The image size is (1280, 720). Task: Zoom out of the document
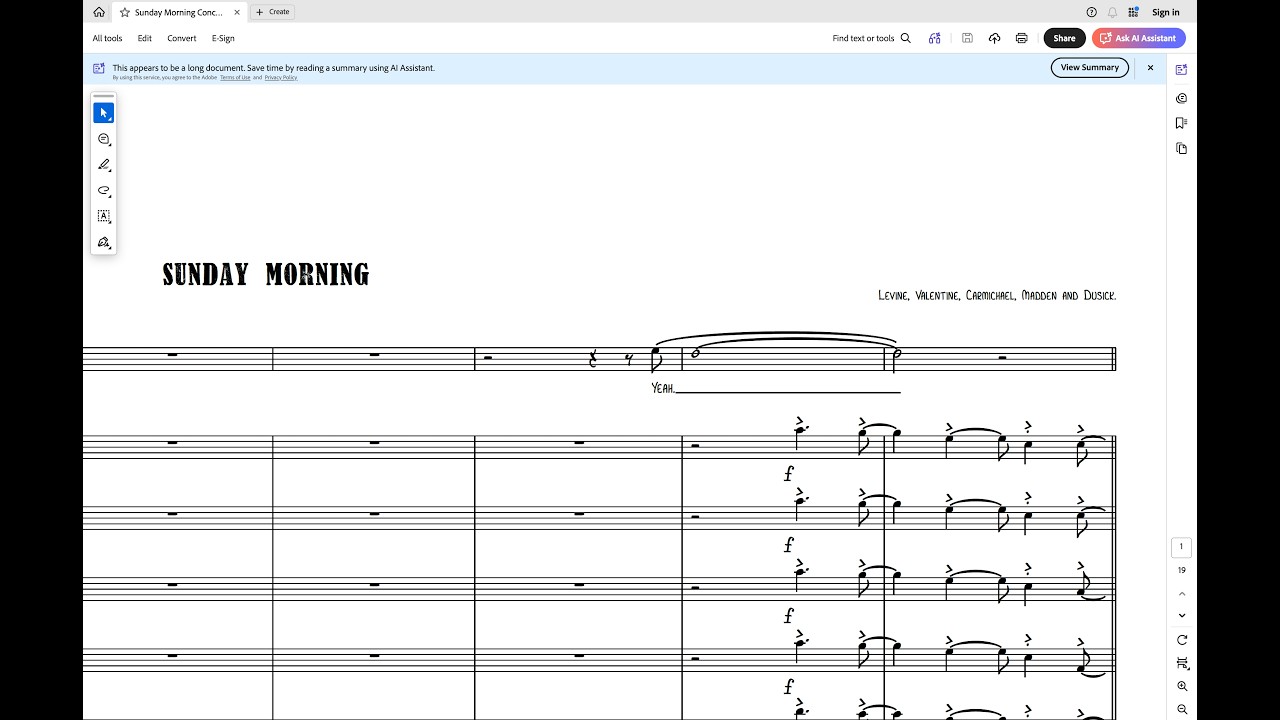pos(1181,709)
